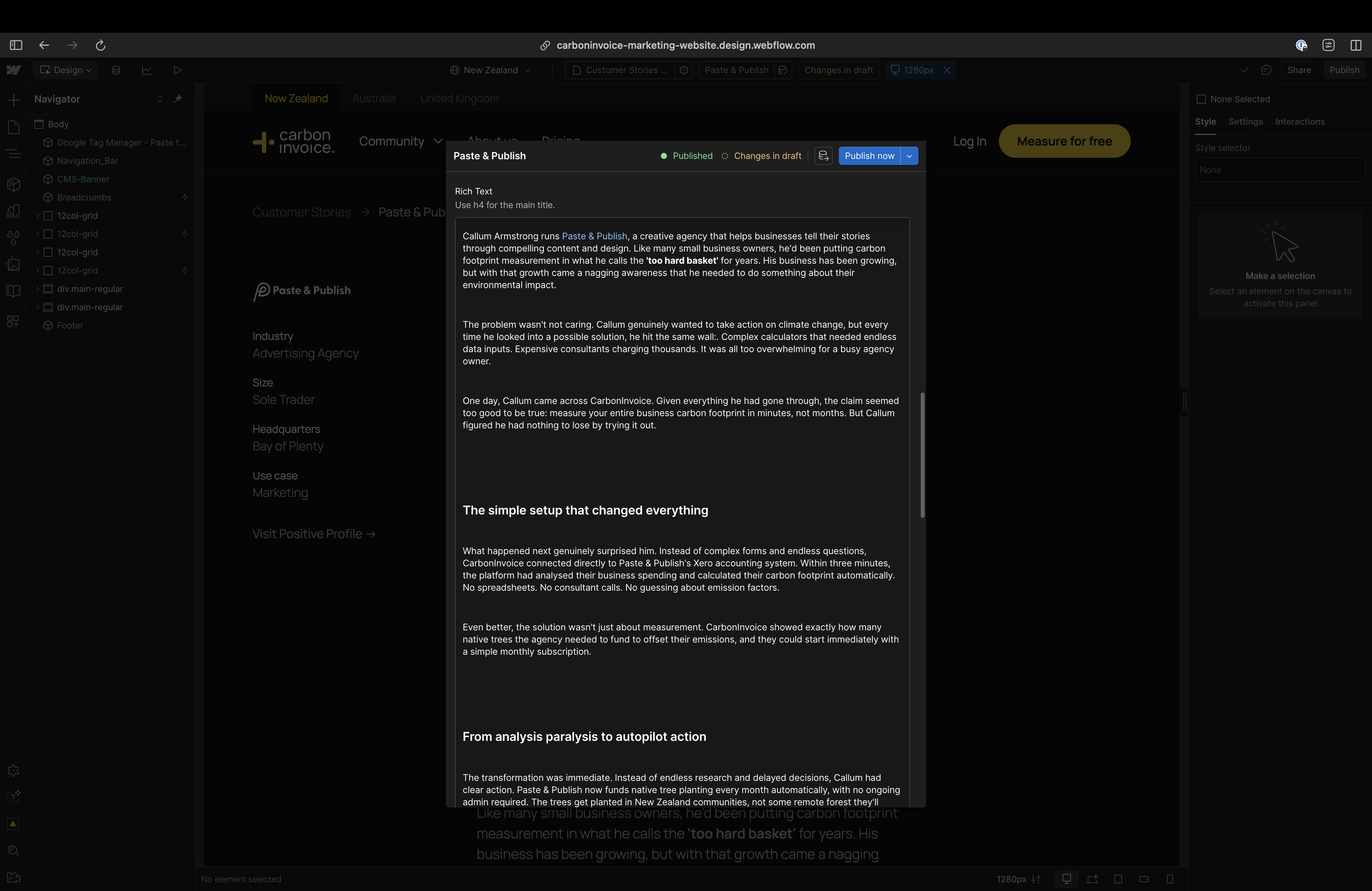Switch to laptop starred breakpoint icon
The height and width of the screenshot is (891, 1372).
pos(1092,879)
